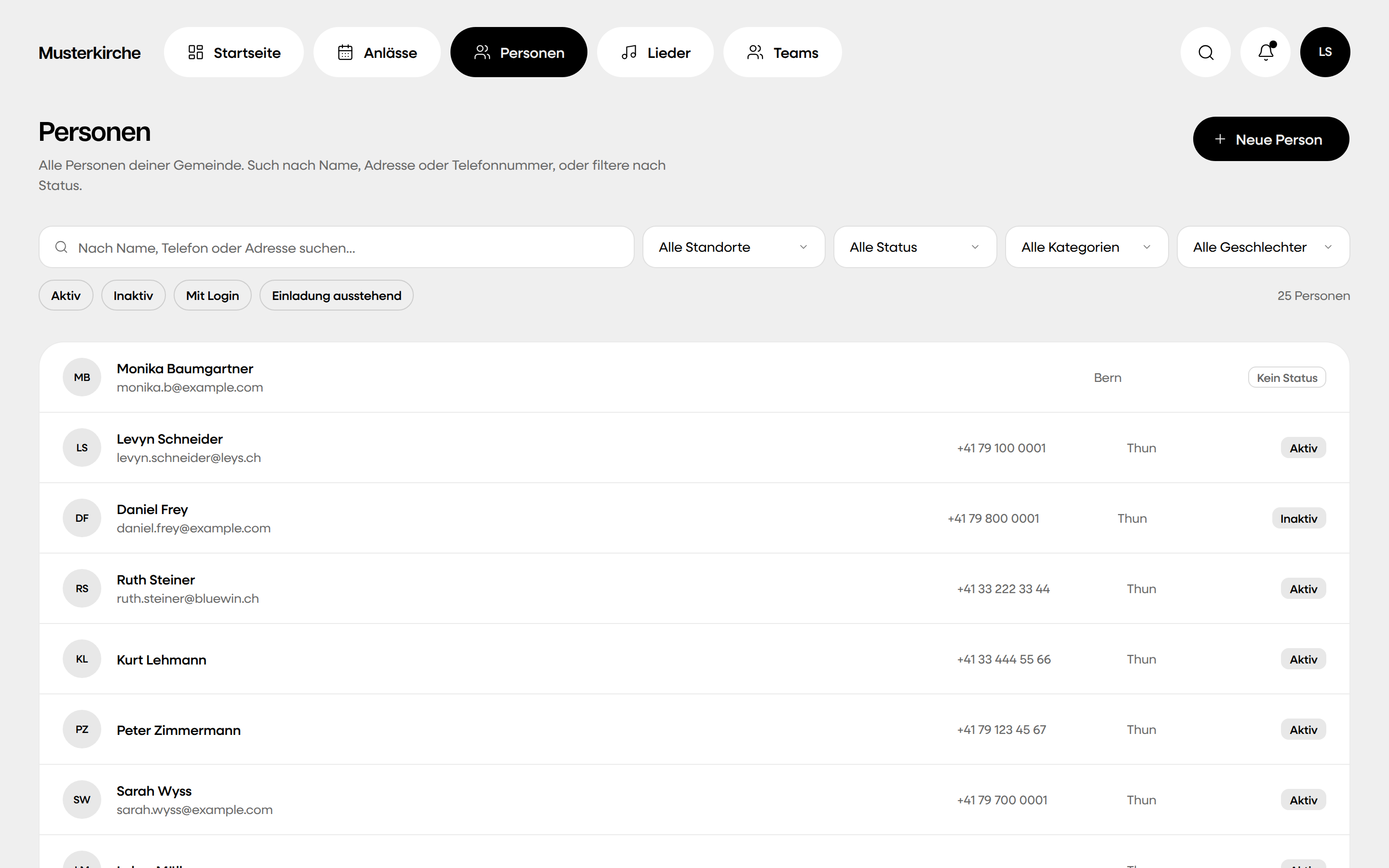Click the LS avatar of Levyn Schneider row
This screenshot has width=1389, height=868.
coord(82,448)
